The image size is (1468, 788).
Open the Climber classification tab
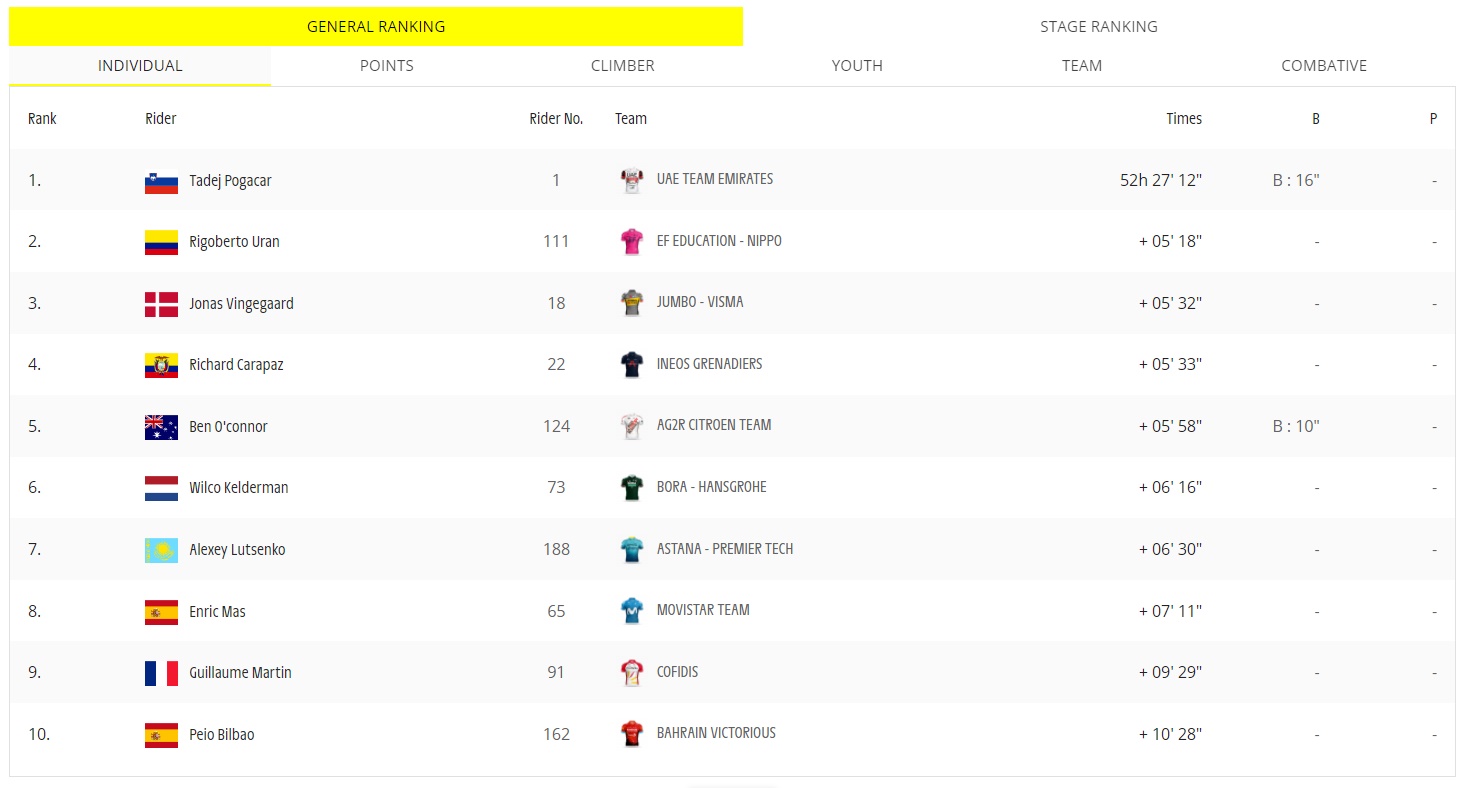click(623, 66)
